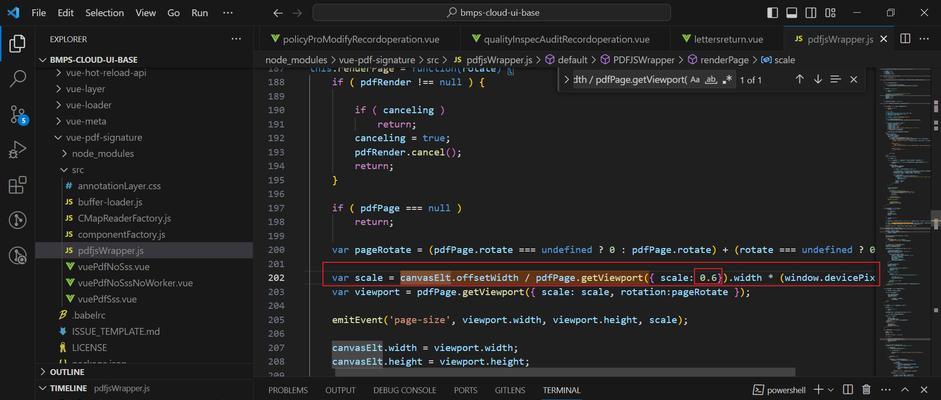Go forward with the navigation arrow
The width and height of the screenshot is (941, 400).
coord(297,13)
